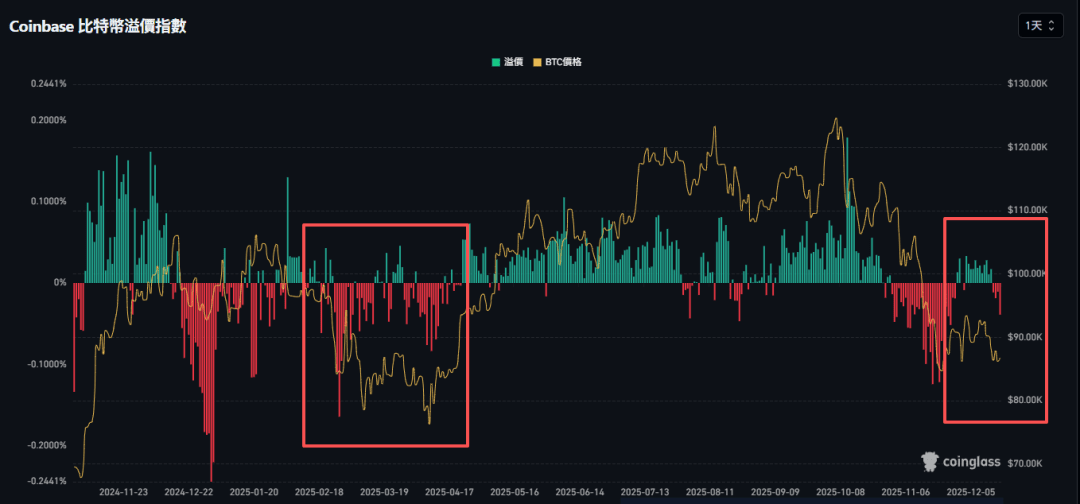The height and width of the screenshot is (504, 1080).
Task: Click the 2025-06-14 date label
Action: (x=579, y=492)
